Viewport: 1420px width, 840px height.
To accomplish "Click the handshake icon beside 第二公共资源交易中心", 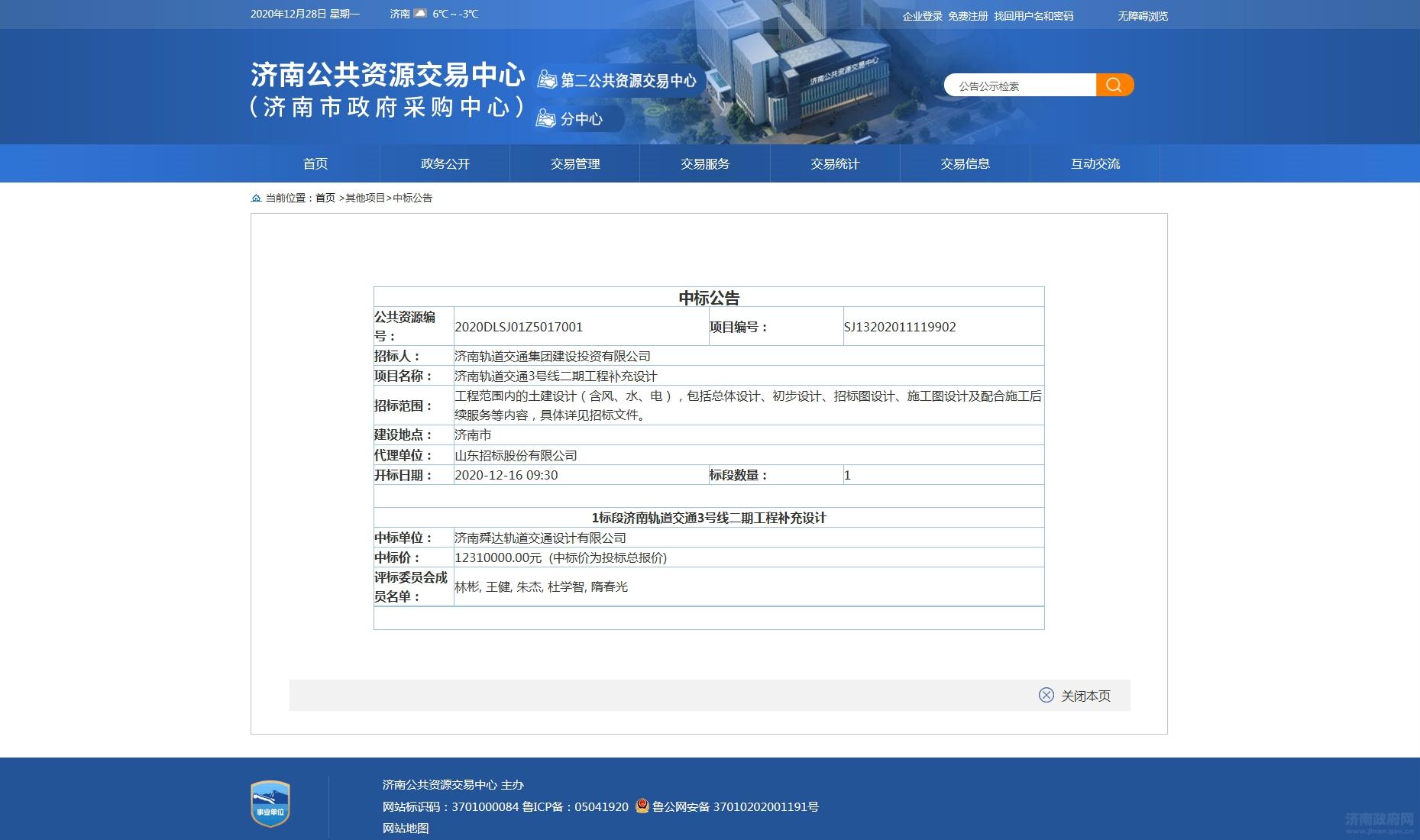I will coord(546,79).
